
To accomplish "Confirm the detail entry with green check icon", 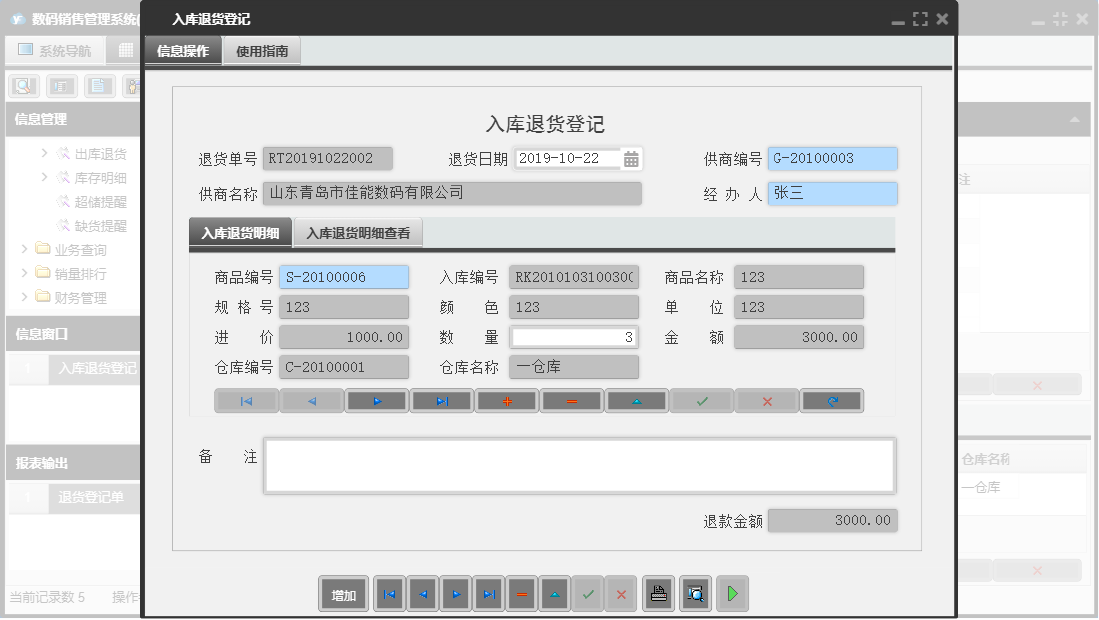I will tap(701, 401).
